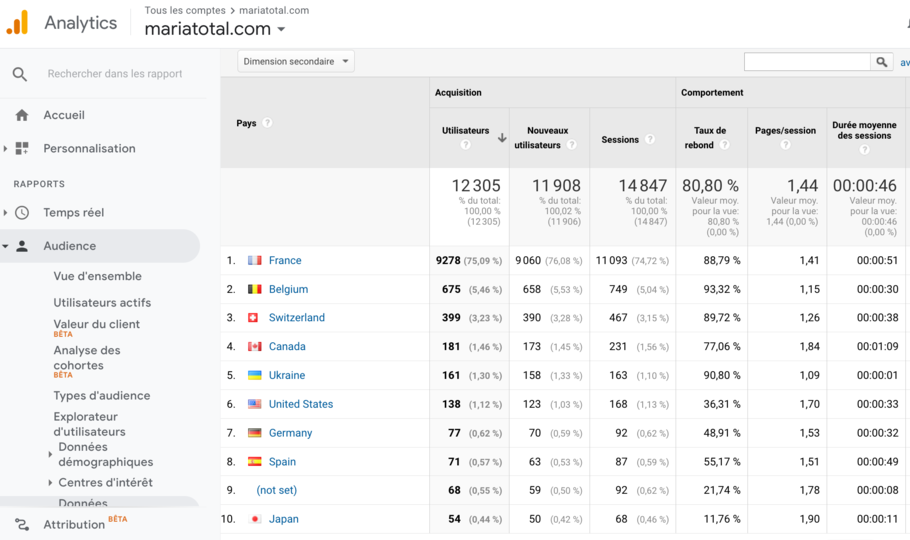Click the table search magnifier button
910x540 pixels.
coord(882,62)
